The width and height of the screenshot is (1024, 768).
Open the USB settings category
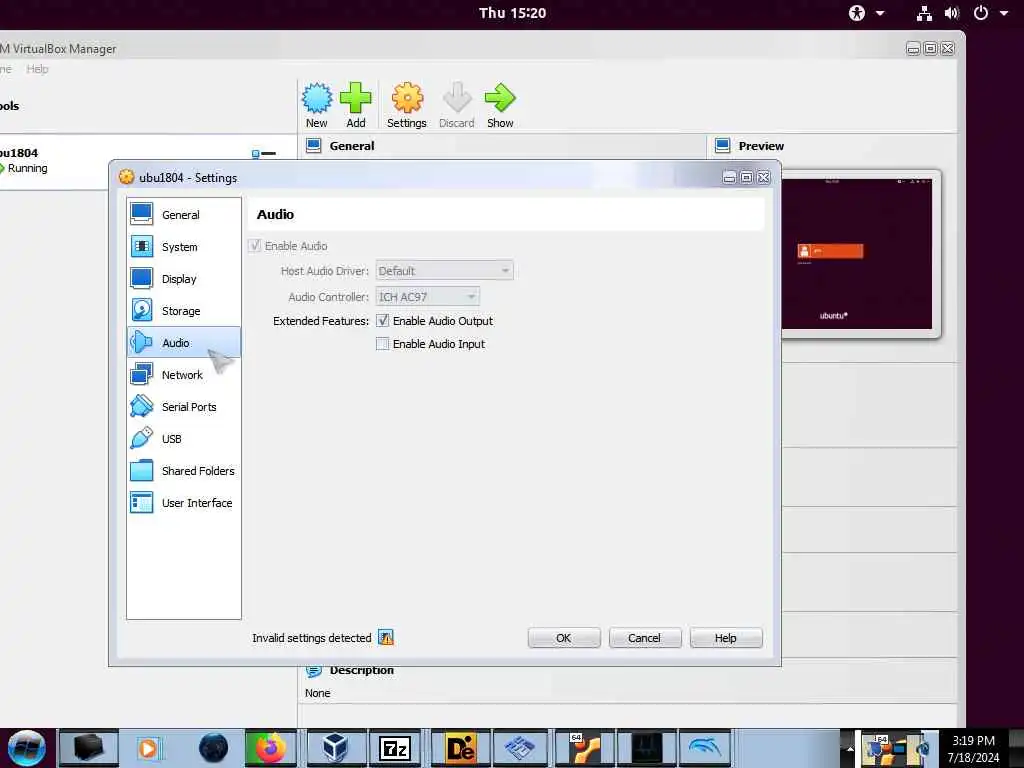click(184, 439)
